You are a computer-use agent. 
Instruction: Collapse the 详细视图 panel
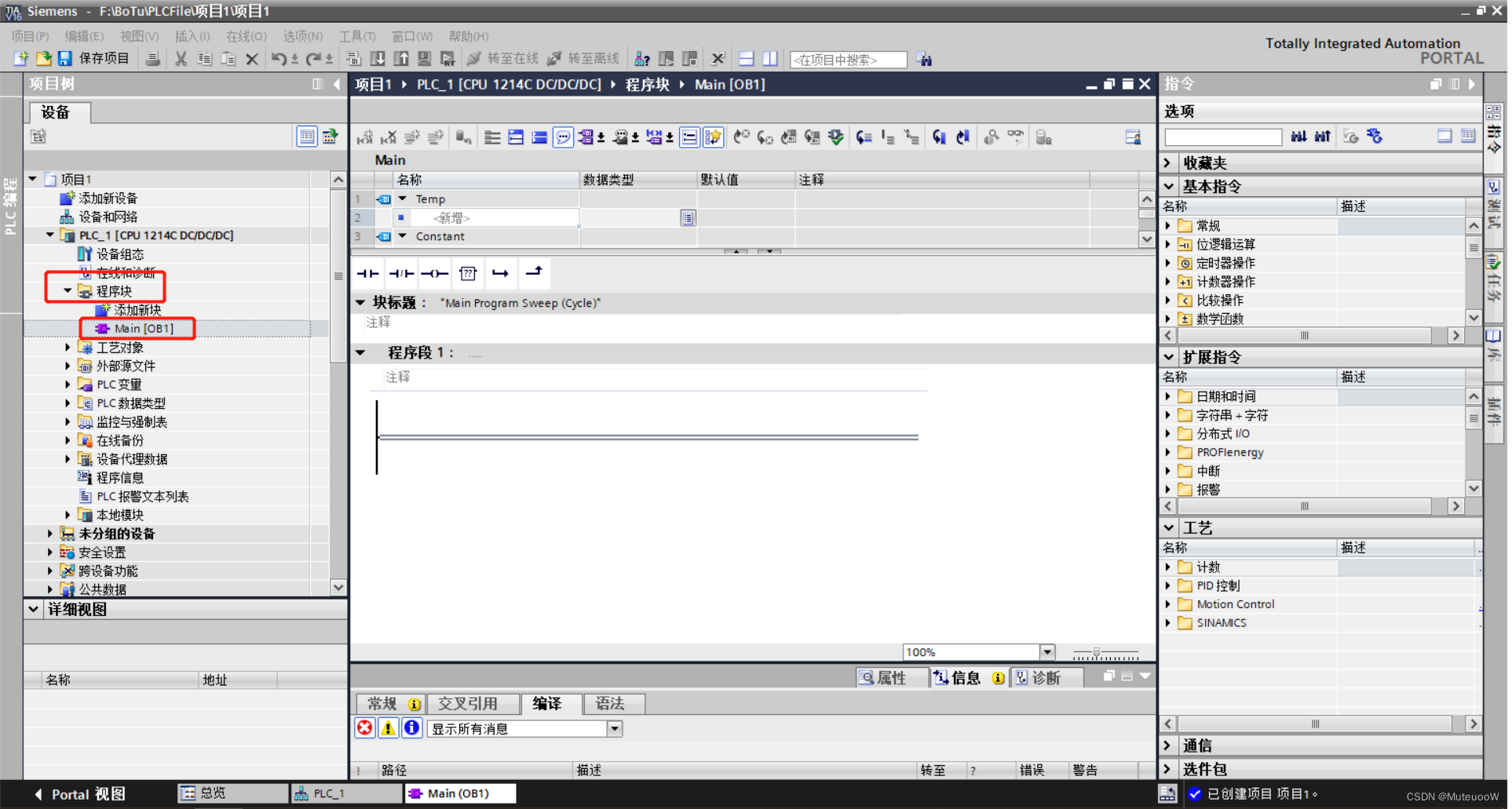(33, 609)
